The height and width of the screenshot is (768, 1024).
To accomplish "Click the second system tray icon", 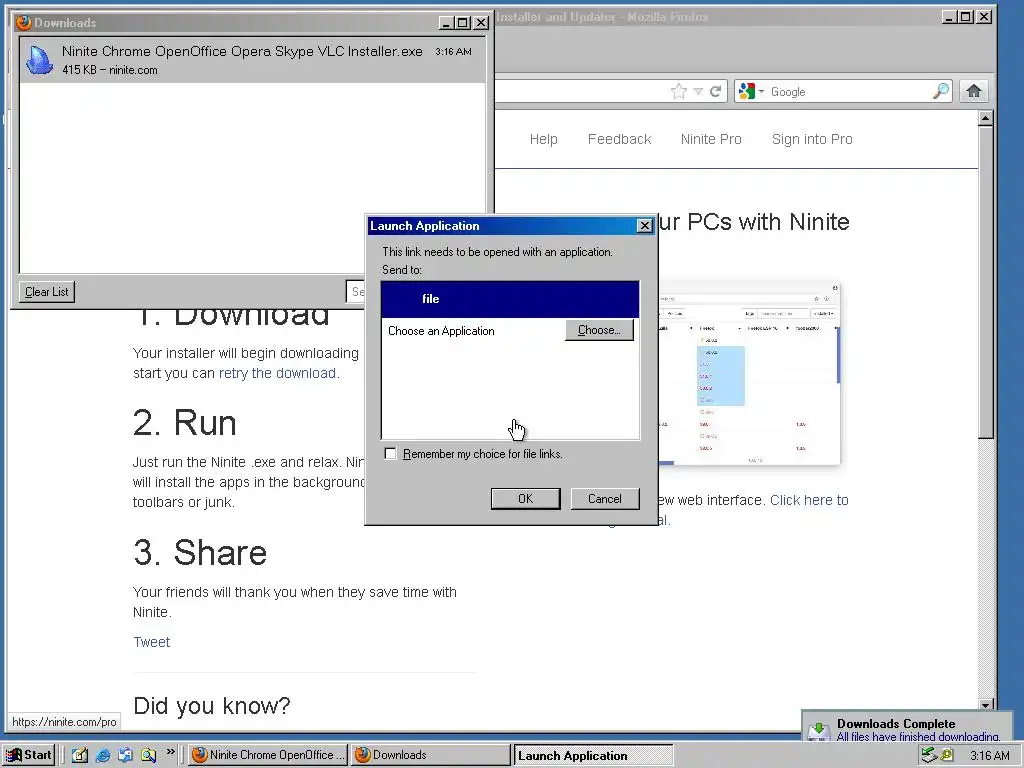I will coord(947,756).
